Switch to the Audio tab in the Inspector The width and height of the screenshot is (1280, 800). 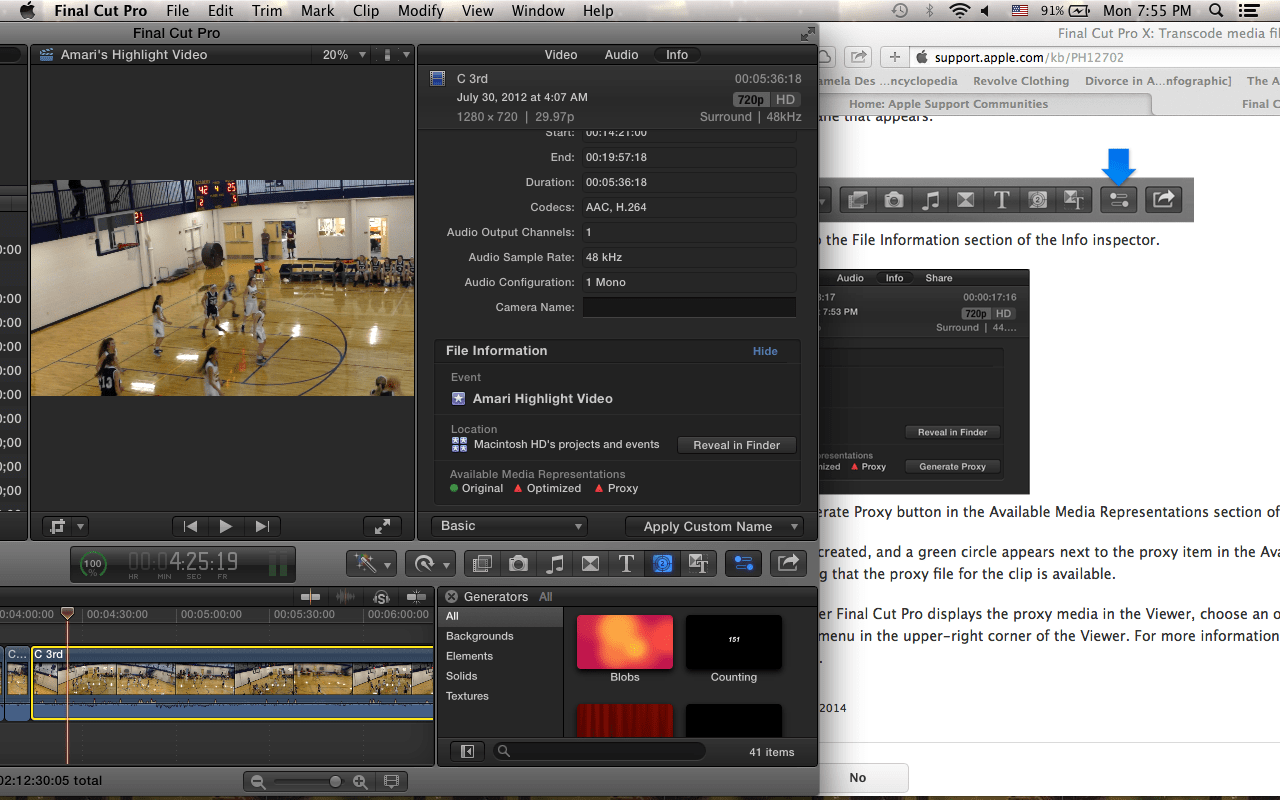621,55
